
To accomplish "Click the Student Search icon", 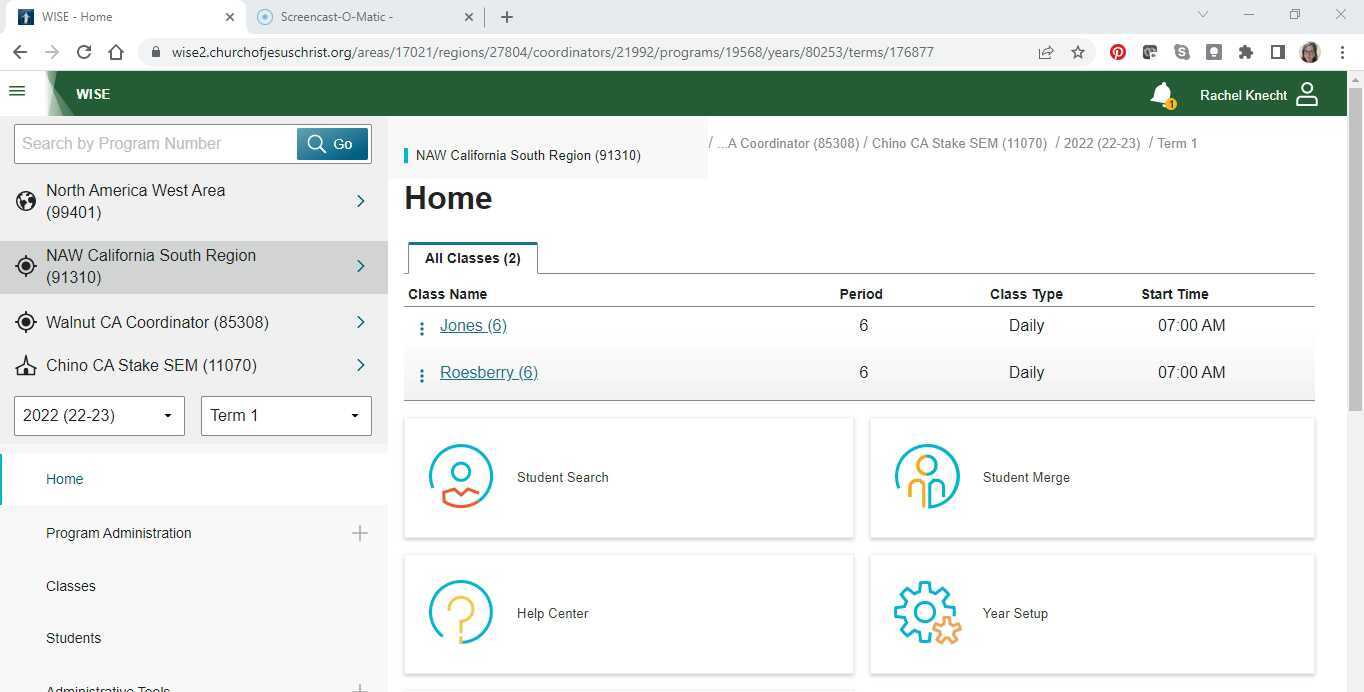I will tap(461, 477).
